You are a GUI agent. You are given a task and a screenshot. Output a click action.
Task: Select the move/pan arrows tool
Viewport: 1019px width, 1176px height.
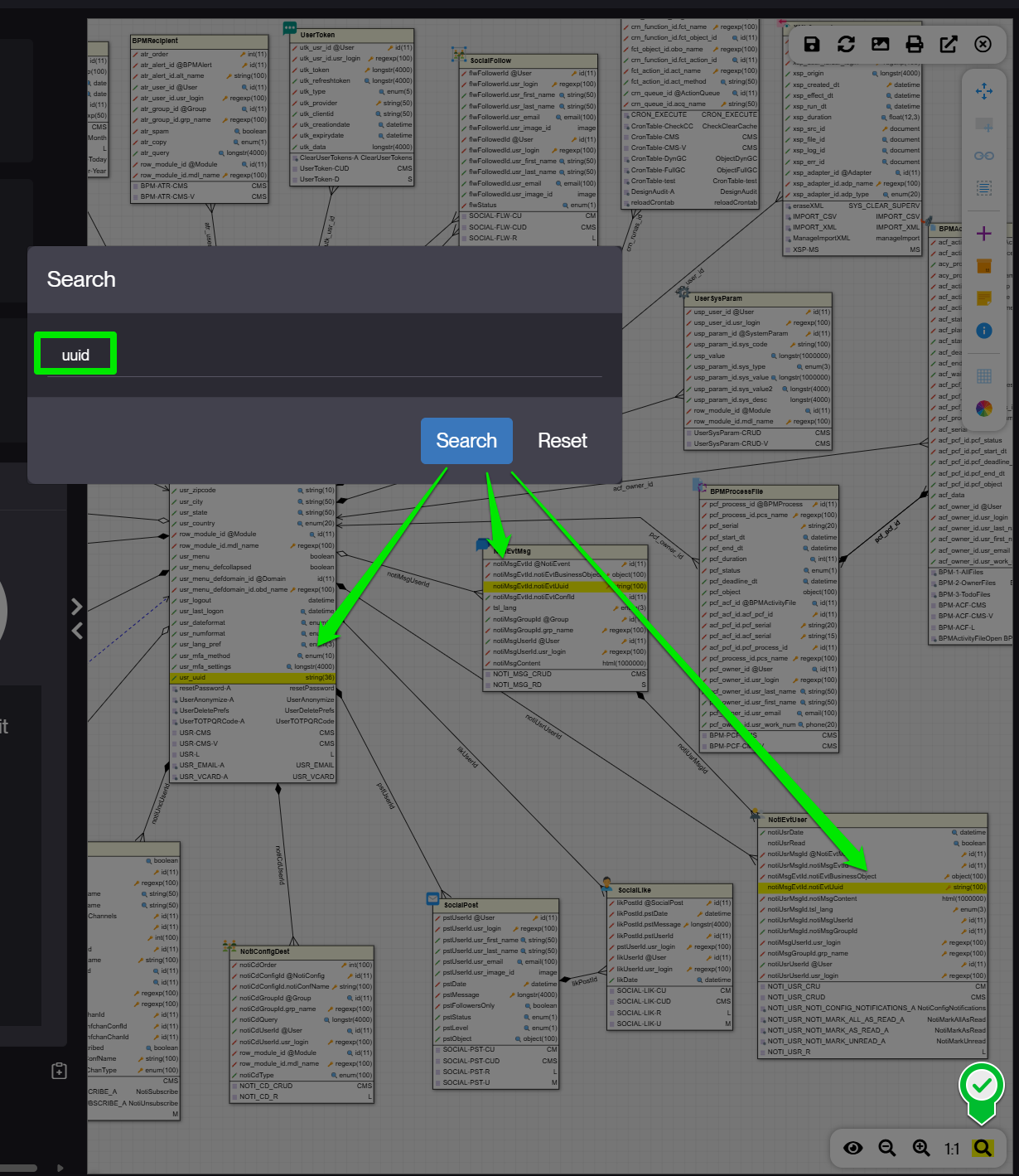pyautogui.click(x=984, y=91)
